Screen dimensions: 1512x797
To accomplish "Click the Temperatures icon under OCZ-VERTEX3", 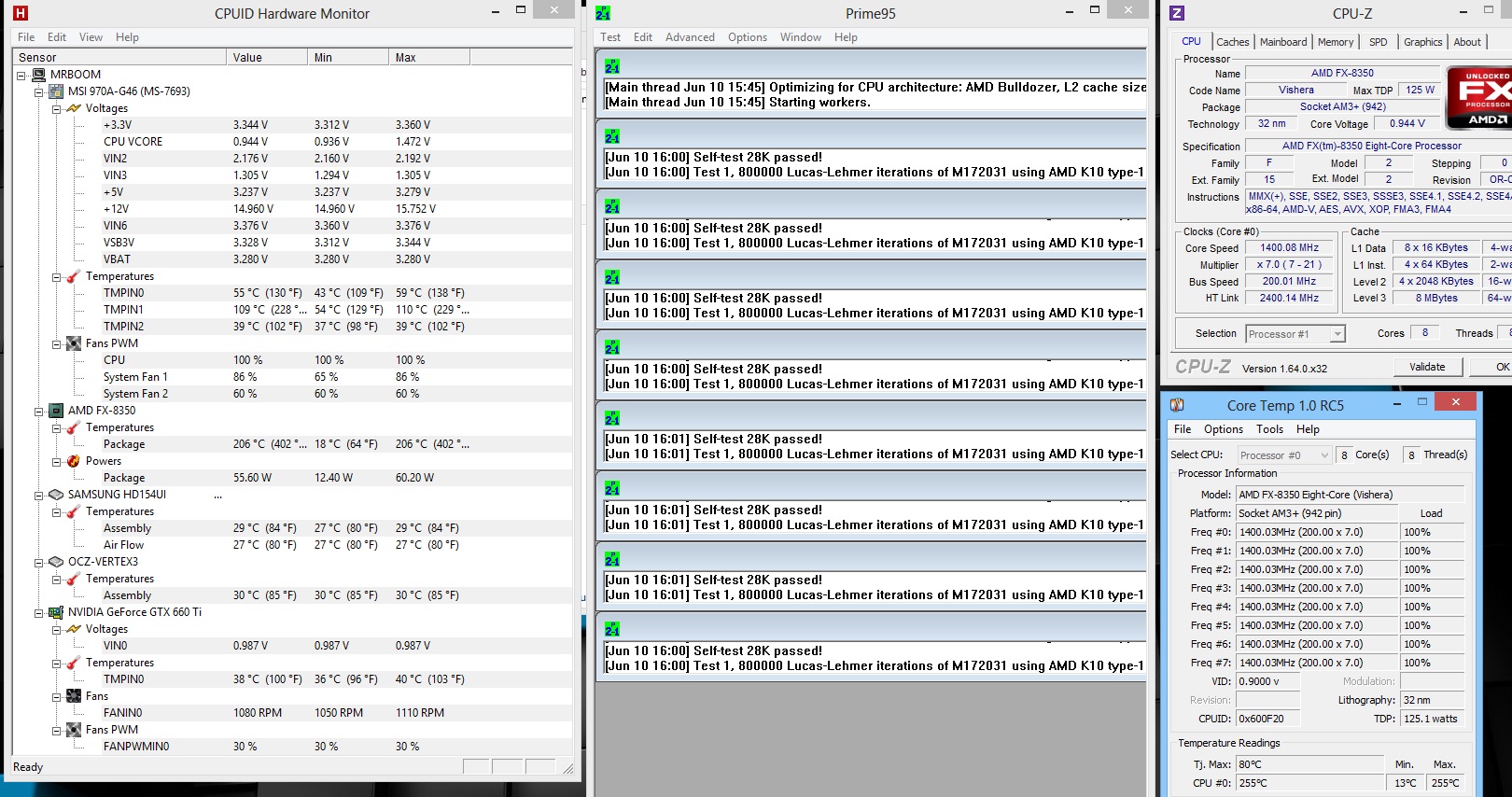I will pos(74,579).
